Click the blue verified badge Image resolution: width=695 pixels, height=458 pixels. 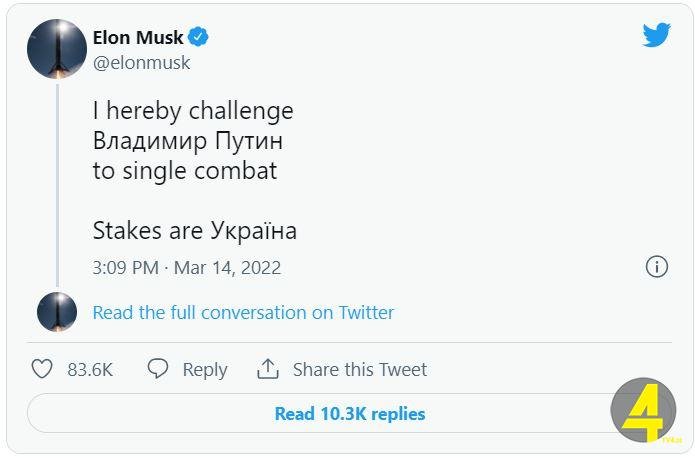point(199,38)
